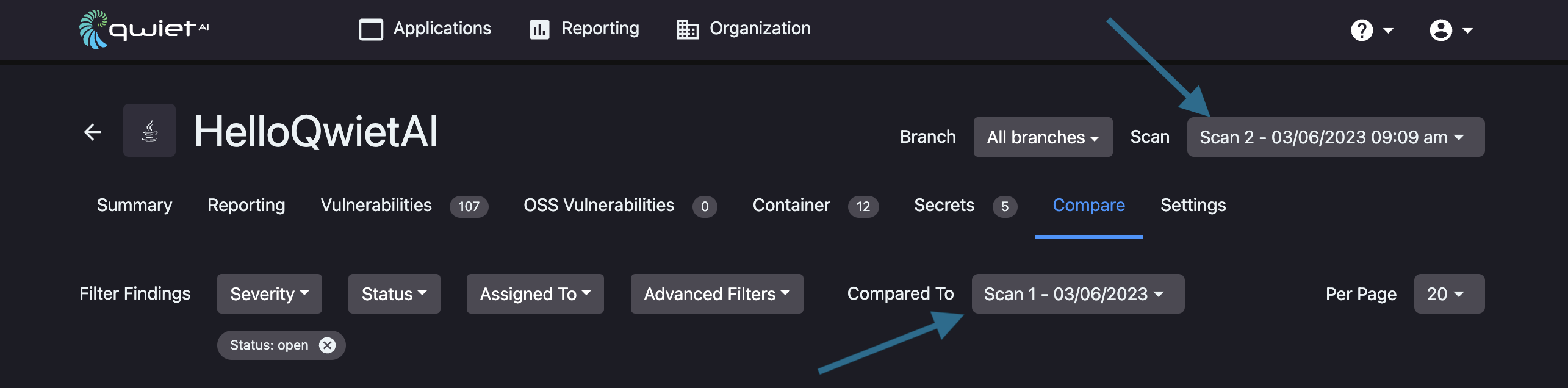
Task: Click the Secrets 5 count badge
Action: click(1005, 206)
